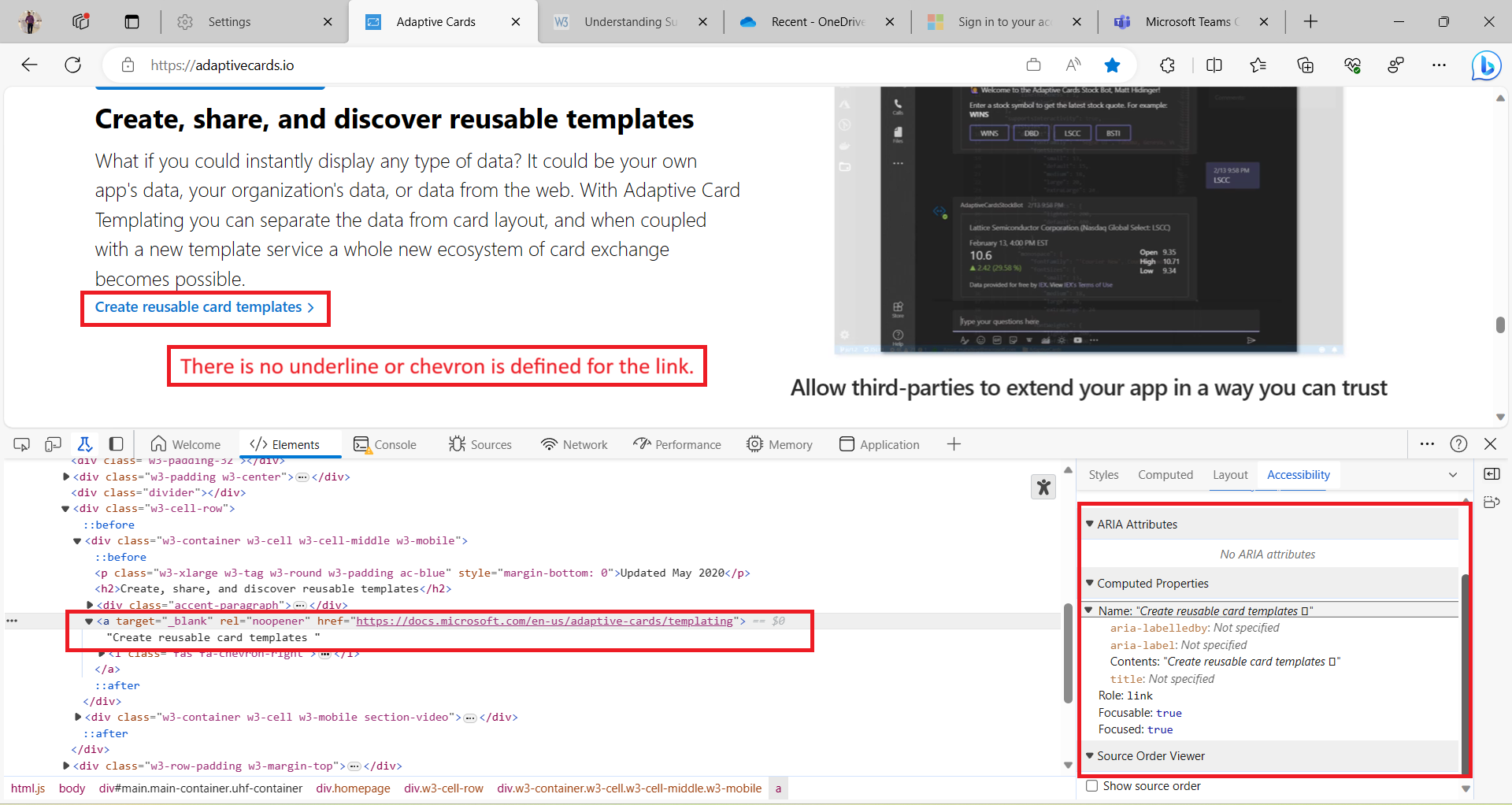Screen dimensions: 1512x805
Task: Select the Styles pane tab
Action: click(1103, 475)
